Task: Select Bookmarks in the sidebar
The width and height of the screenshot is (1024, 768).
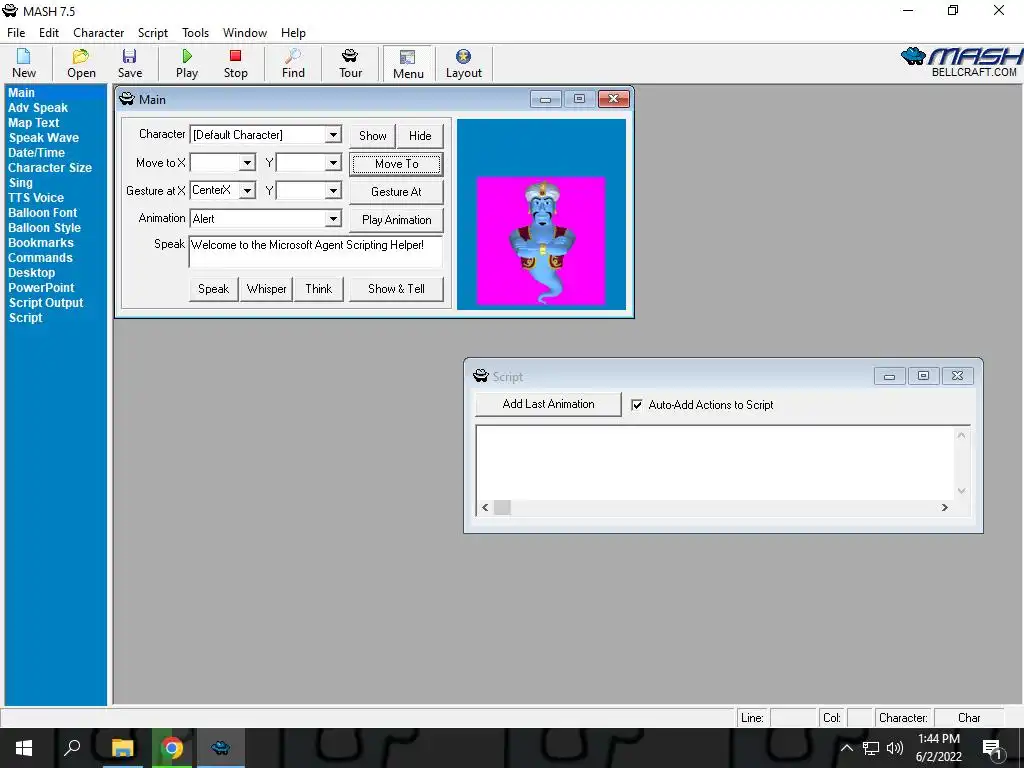Action: tap(40, 243)
